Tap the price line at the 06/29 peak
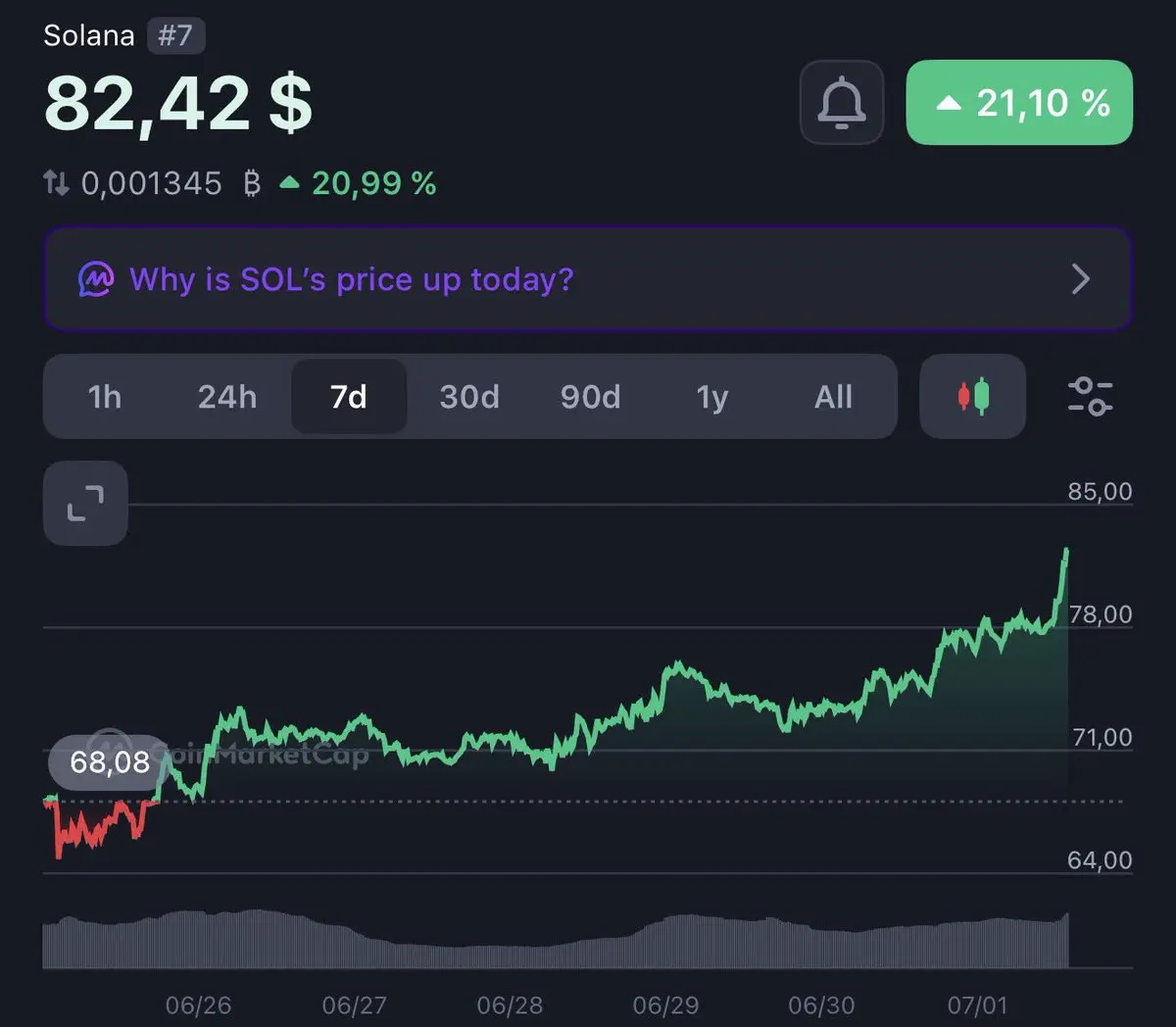The height and width of the screenshot is (1027, 1176). (676, 666)
